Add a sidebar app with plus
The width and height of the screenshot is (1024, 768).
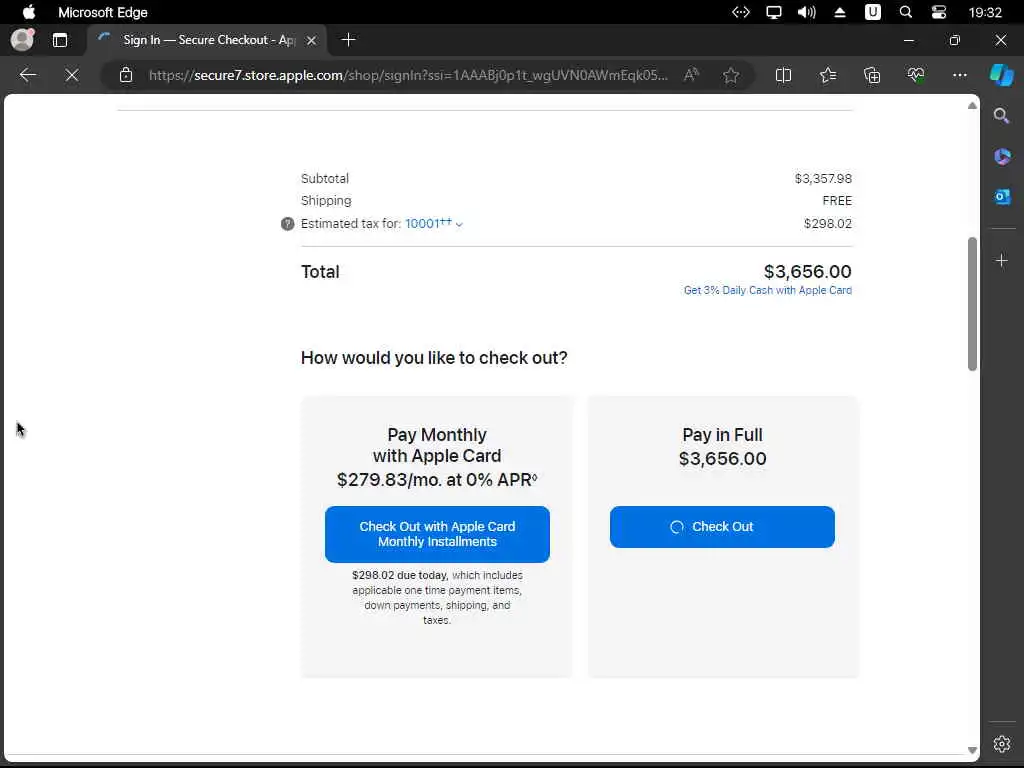[x=1001, y=261]
